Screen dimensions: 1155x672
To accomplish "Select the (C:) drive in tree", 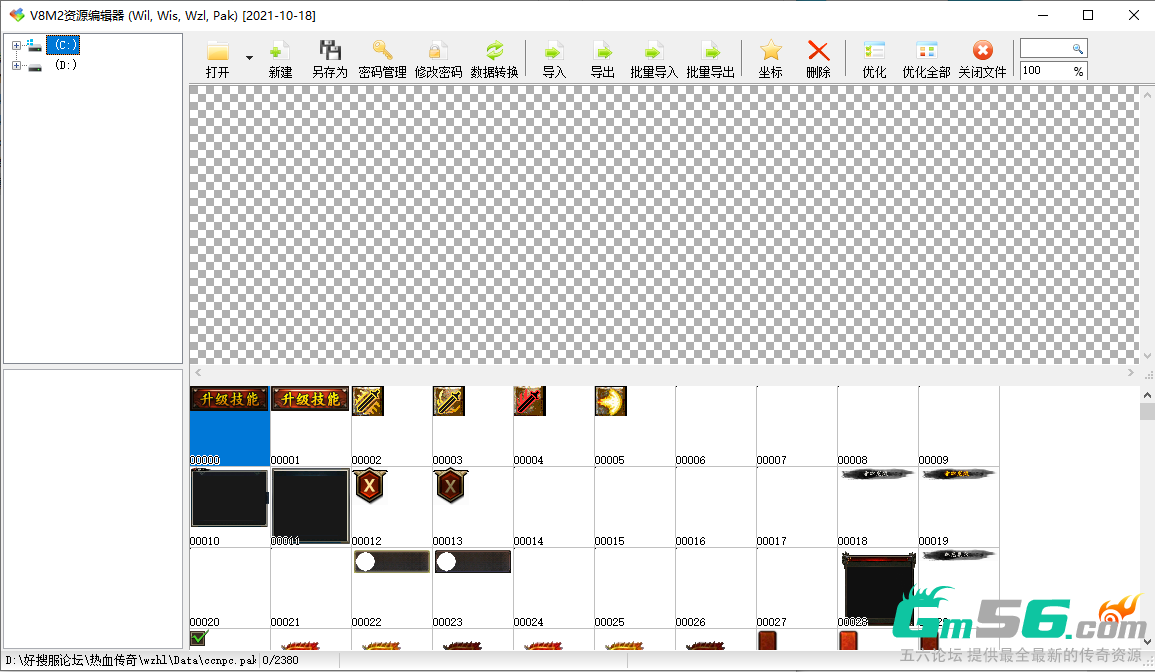I will [x=63, y=45].
